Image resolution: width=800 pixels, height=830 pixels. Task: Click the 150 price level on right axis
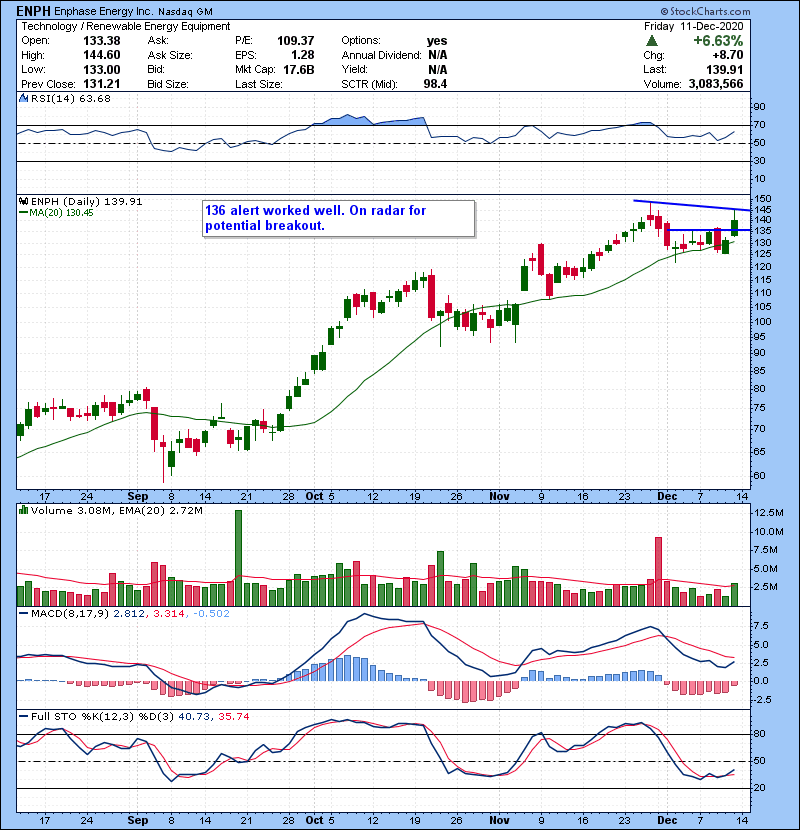click(763, 199)
